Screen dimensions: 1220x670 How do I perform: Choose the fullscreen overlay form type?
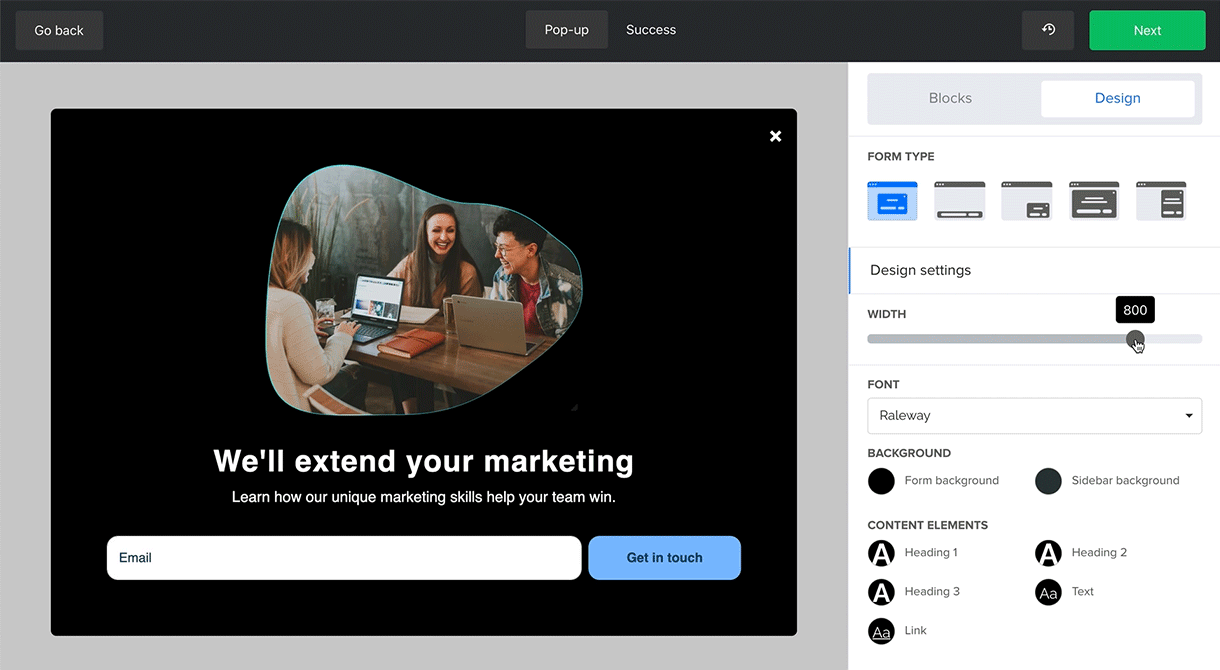coord(1093,200)
